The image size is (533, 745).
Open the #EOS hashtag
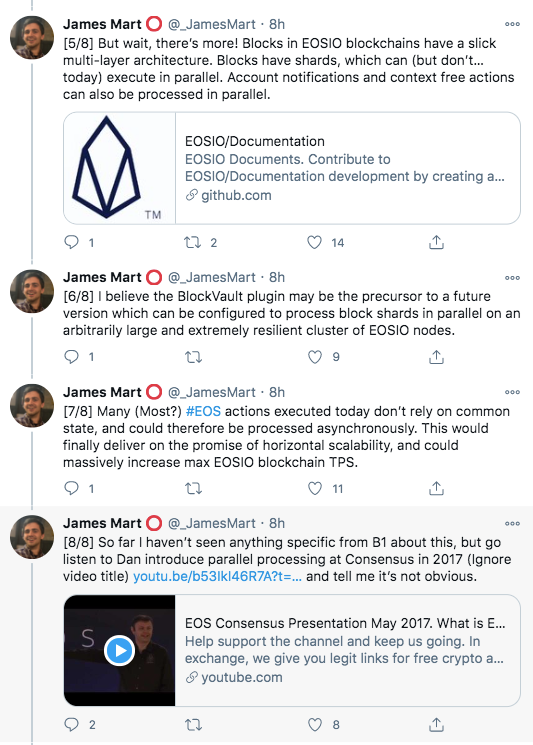pos(203,411)
